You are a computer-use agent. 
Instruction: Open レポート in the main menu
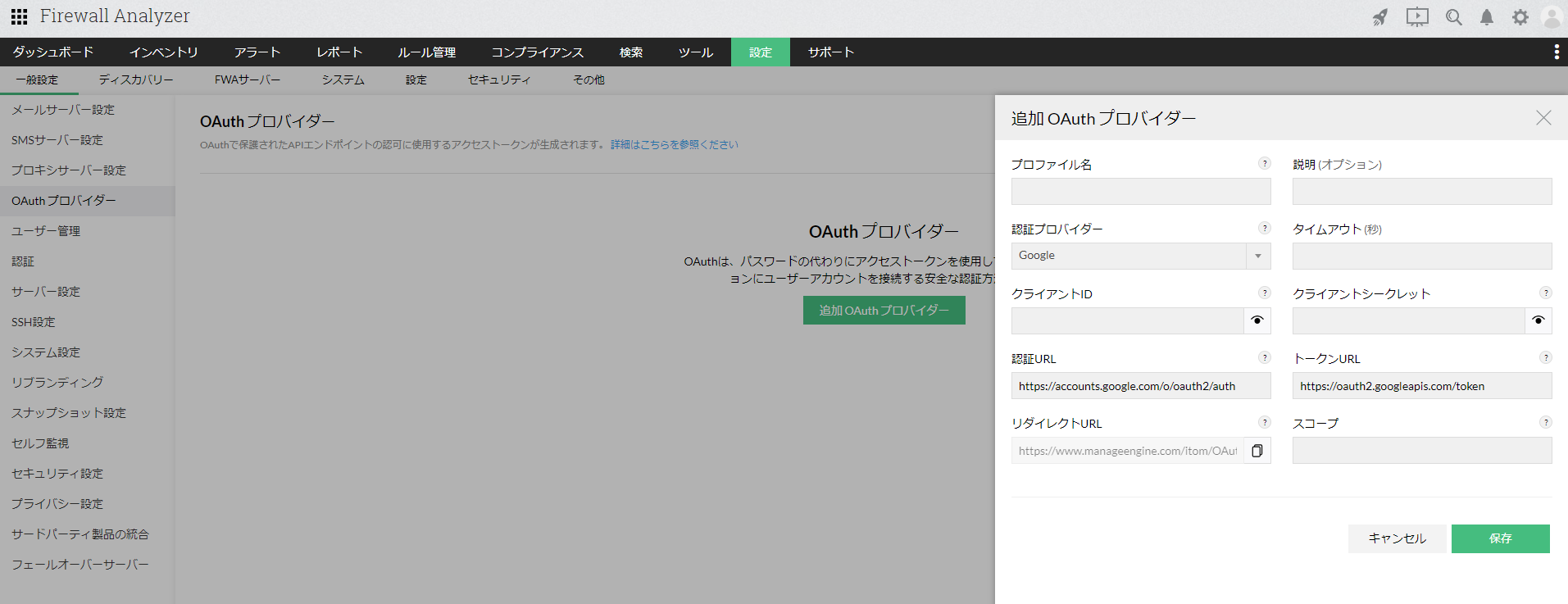click(339, 52)
